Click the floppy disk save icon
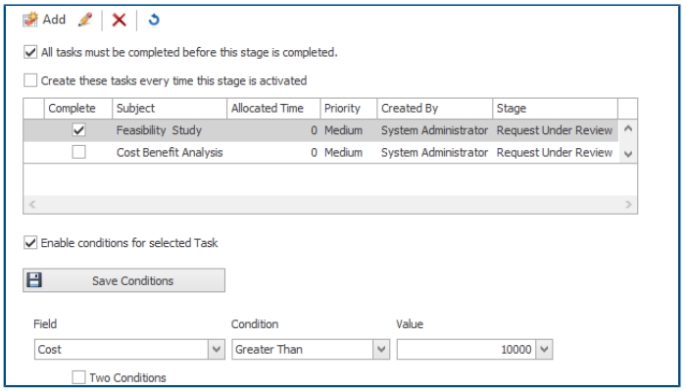Viewport: 686px width, 391px height. coord(34,280)
